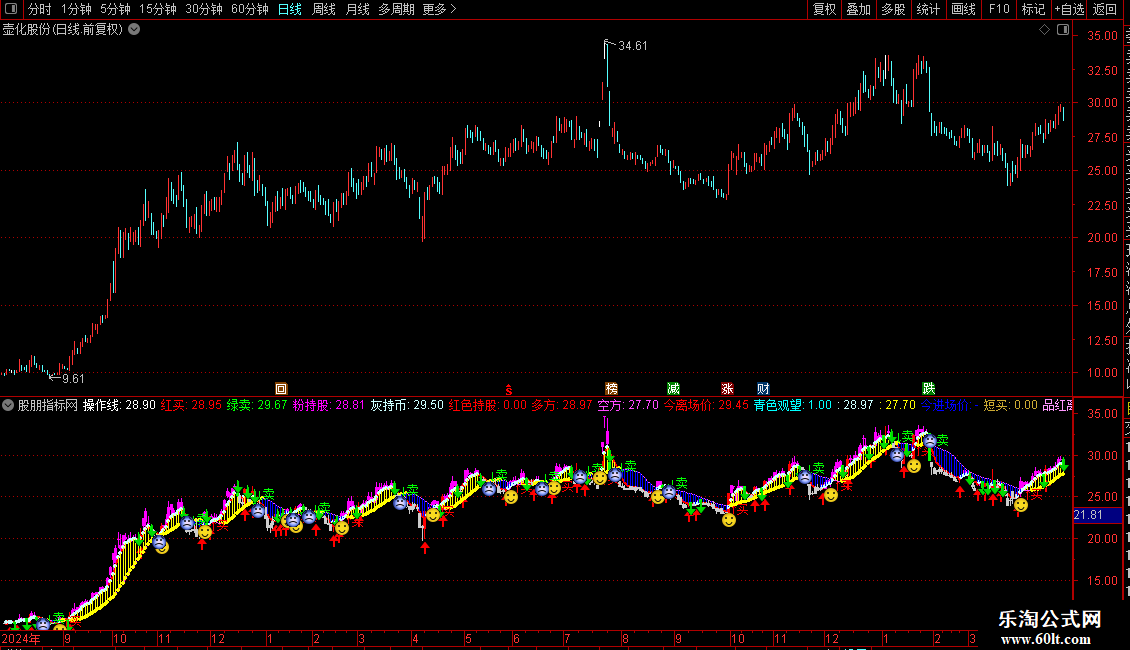Open the 股朋指标网 indicator dropdown arrow
Image resolution: width=1130 pixels, height=650 pixels.
click(8, 405)
